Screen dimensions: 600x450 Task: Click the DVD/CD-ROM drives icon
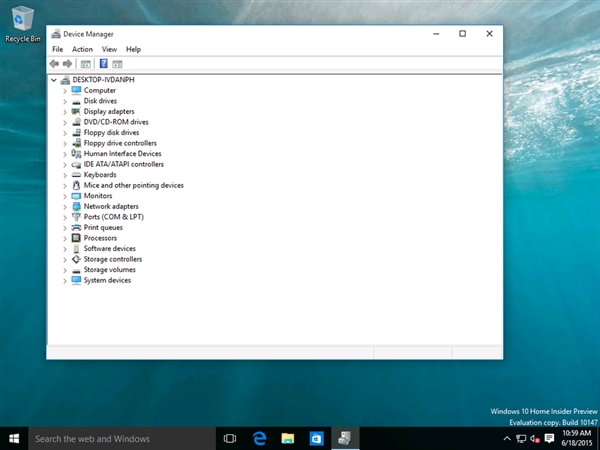pyautogui.click(x=77, y=122)
